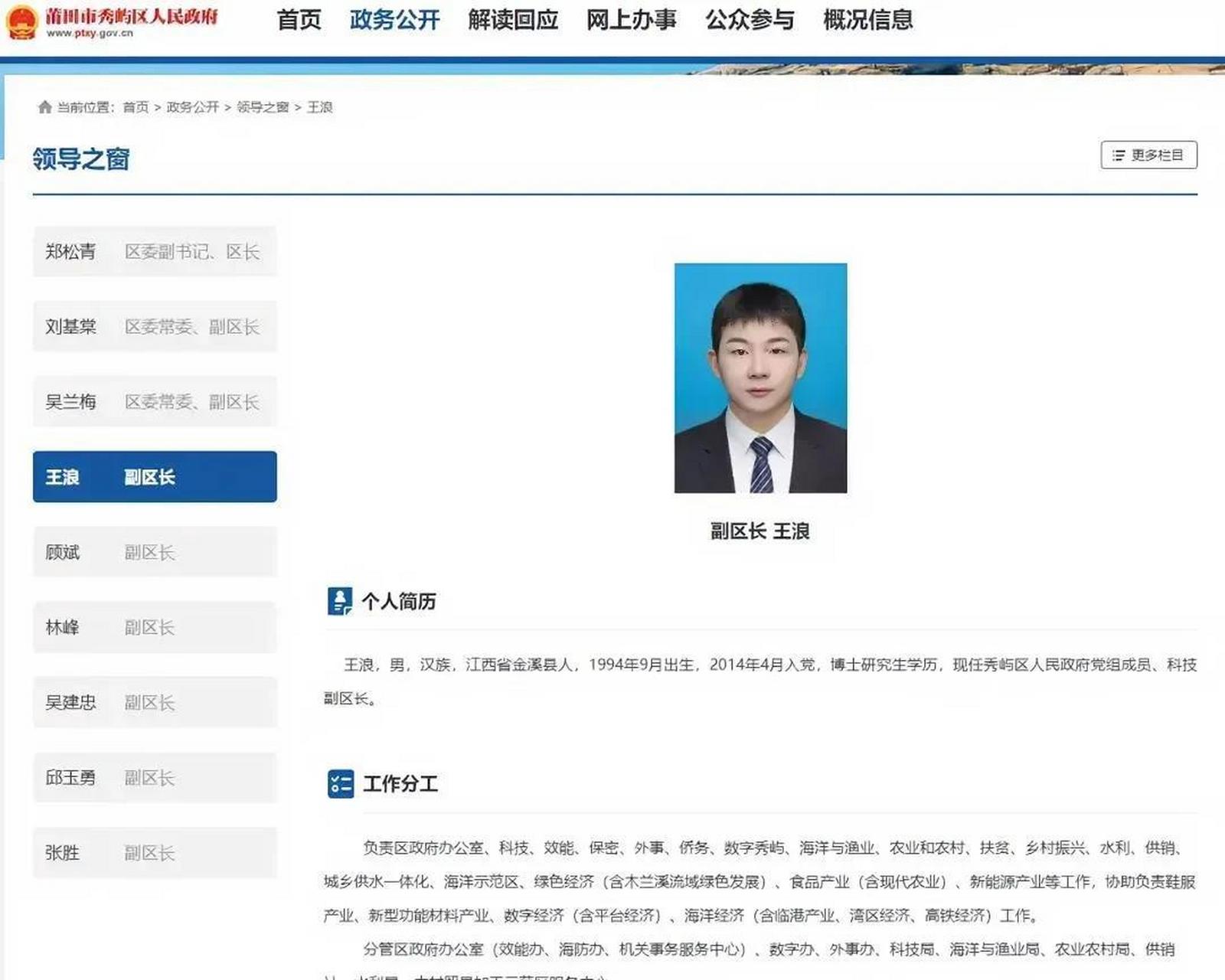Viewport: 1225px width, 980px height.
Task: Click the checklist icon beside 工作分工
Action: click(341, 784)
